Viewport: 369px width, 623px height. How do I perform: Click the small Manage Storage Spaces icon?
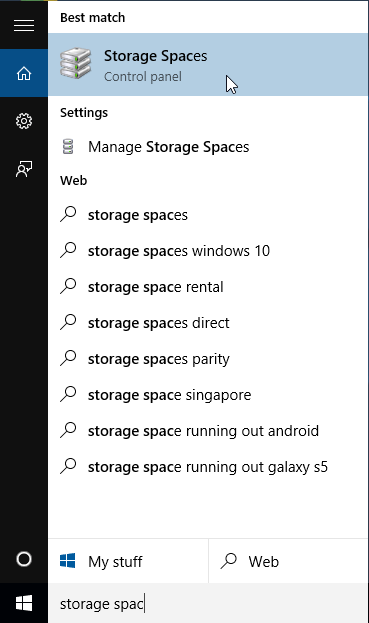[x=68, y=146]
